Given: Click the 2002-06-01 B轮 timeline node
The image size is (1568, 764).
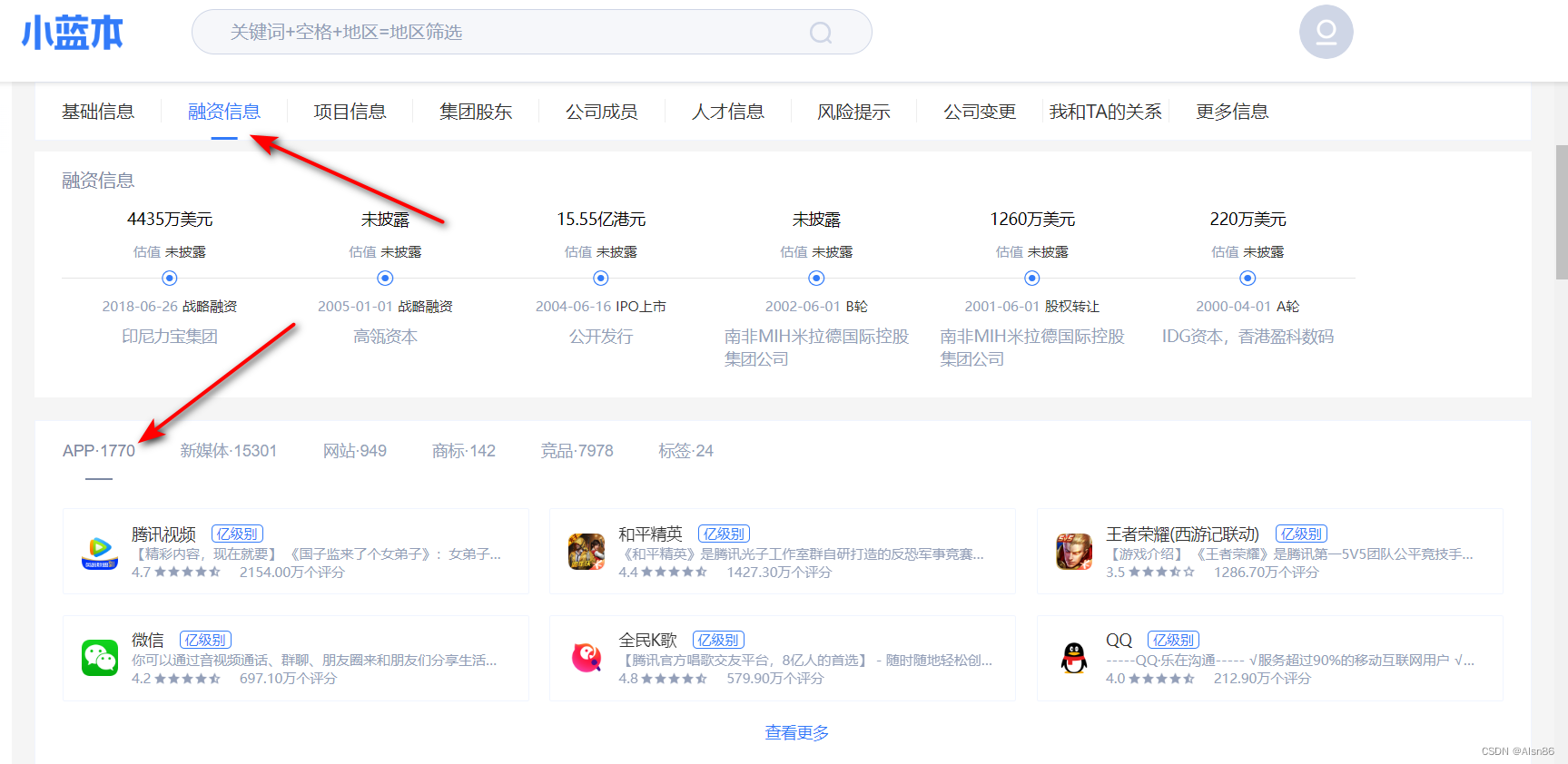Looking at the screenshot, I should coord(816,278).
